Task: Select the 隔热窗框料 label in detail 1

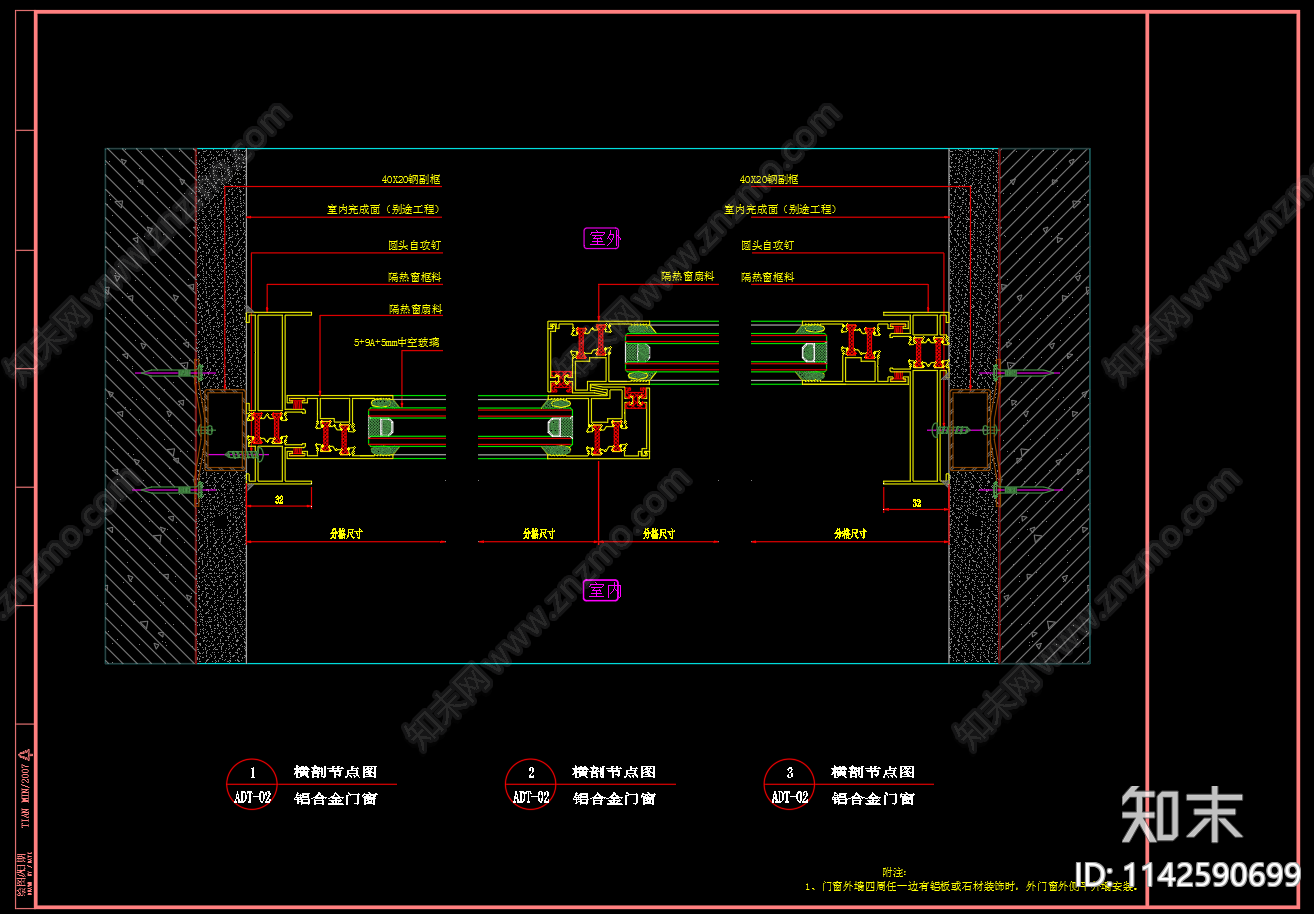Action: click(416, 277)
